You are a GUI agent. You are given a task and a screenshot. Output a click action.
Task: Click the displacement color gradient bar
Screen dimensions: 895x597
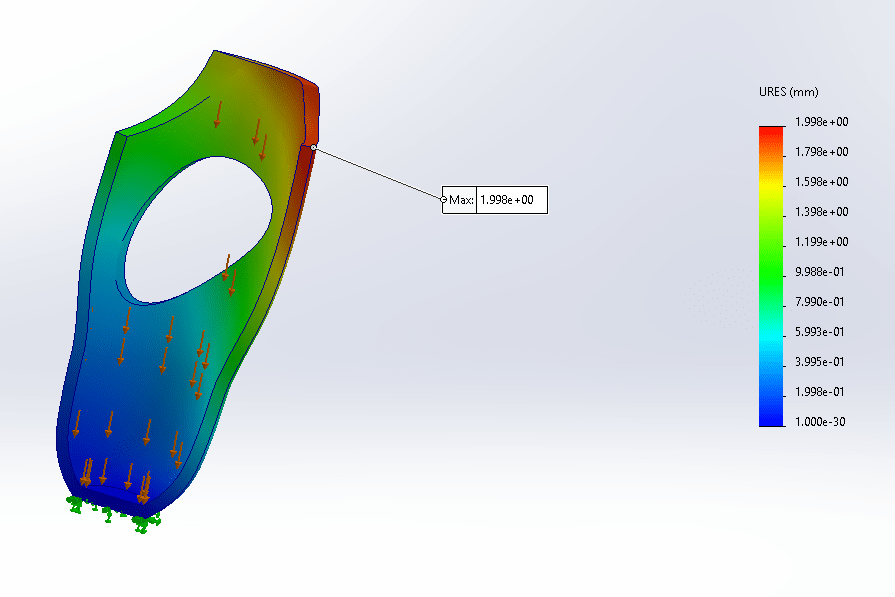pos(771,276)
